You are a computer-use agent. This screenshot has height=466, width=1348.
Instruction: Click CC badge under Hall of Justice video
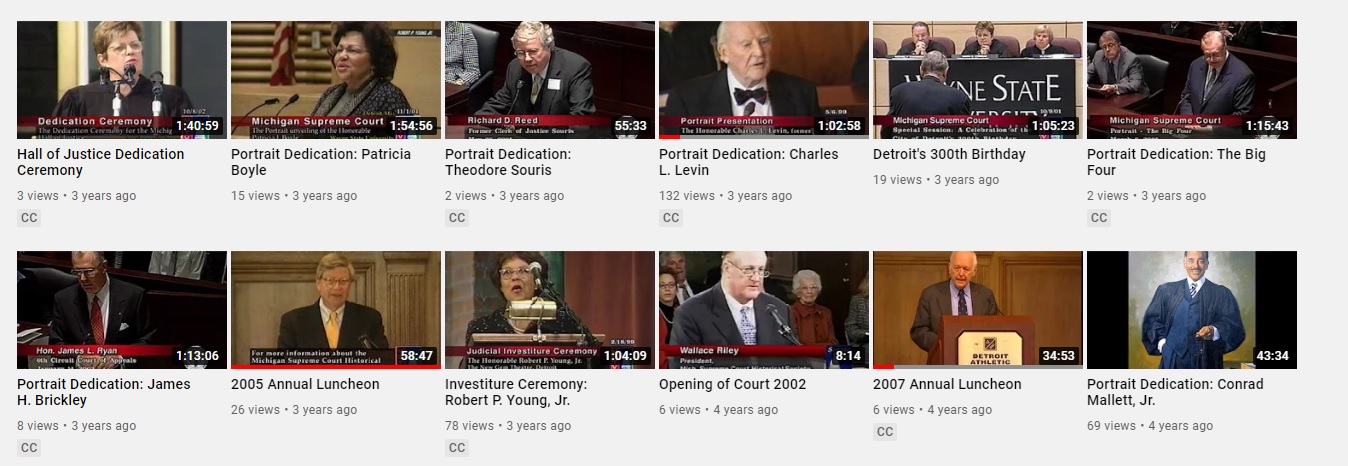tap(29, 218)
